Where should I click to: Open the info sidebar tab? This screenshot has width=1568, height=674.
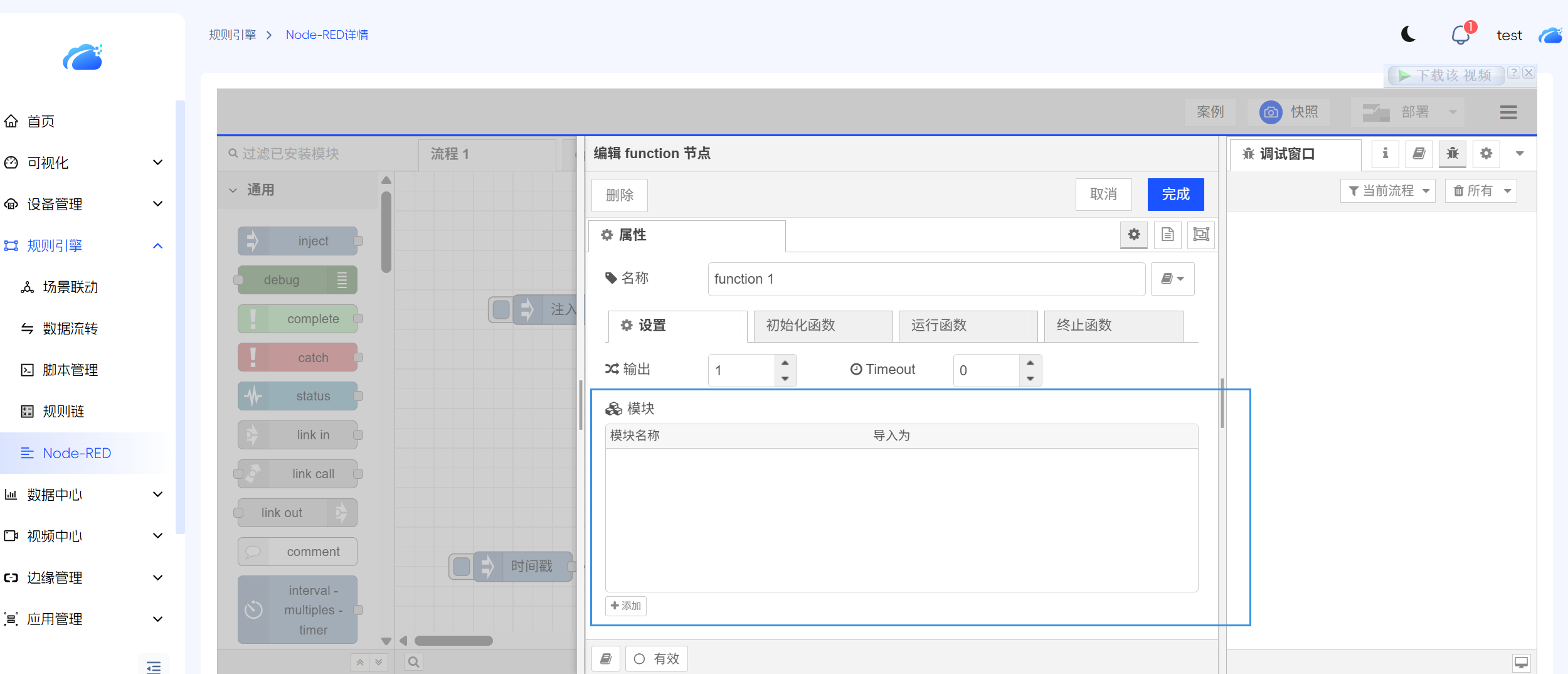click(x=1385, y=154)
